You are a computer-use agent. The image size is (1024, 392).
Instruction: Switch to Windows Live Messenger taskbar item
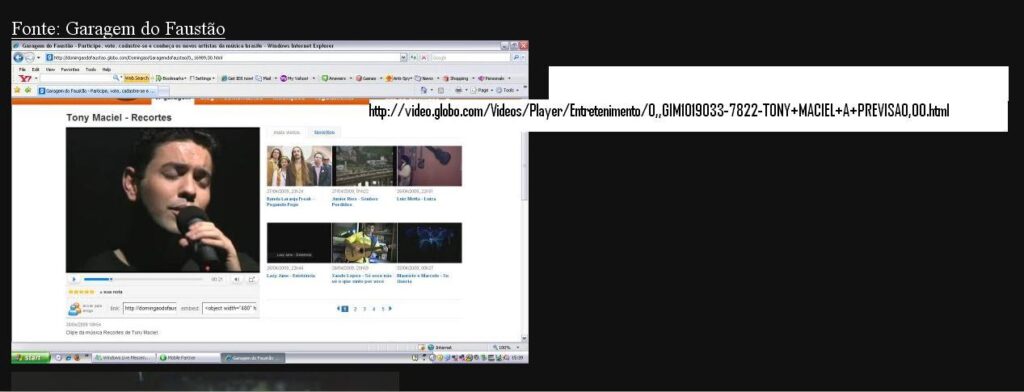tap(125, 358)
